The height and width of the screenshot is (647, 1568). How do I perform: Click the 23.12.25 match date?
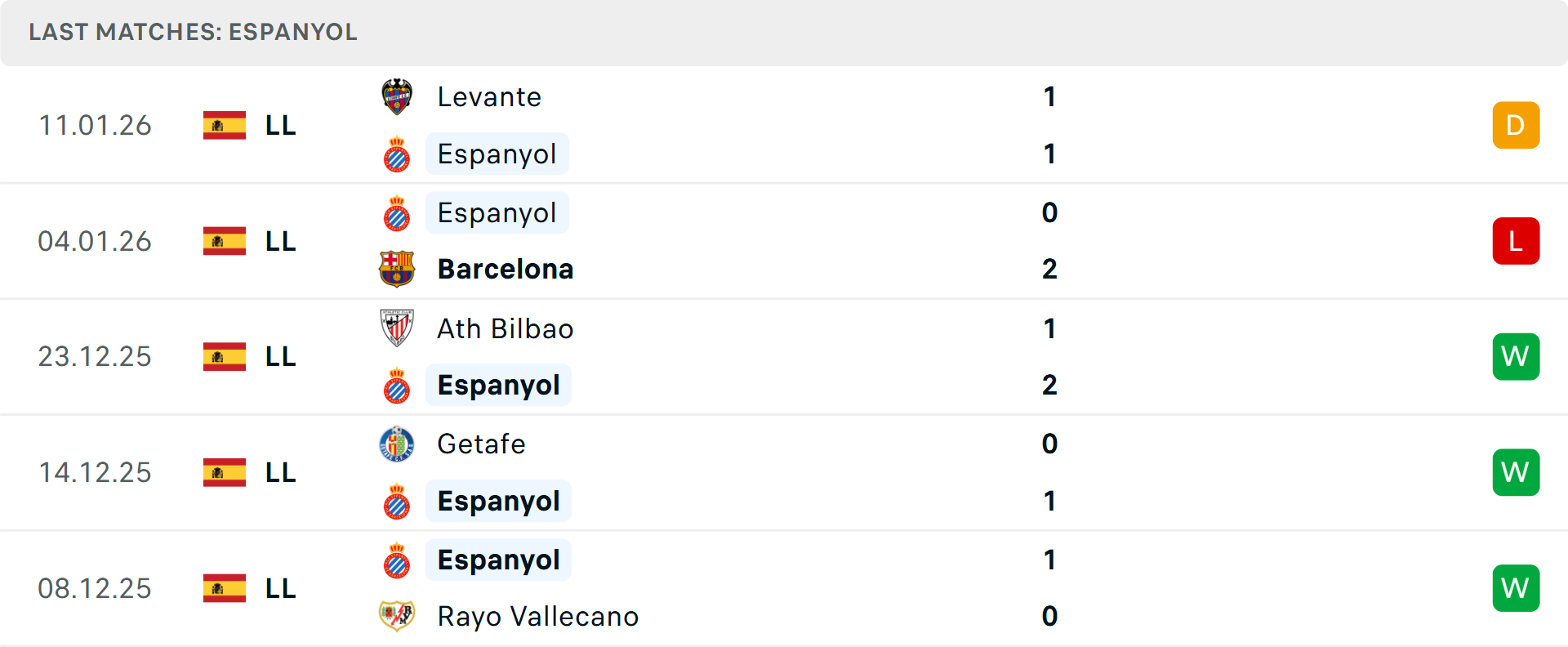click(x=95, y=357)
